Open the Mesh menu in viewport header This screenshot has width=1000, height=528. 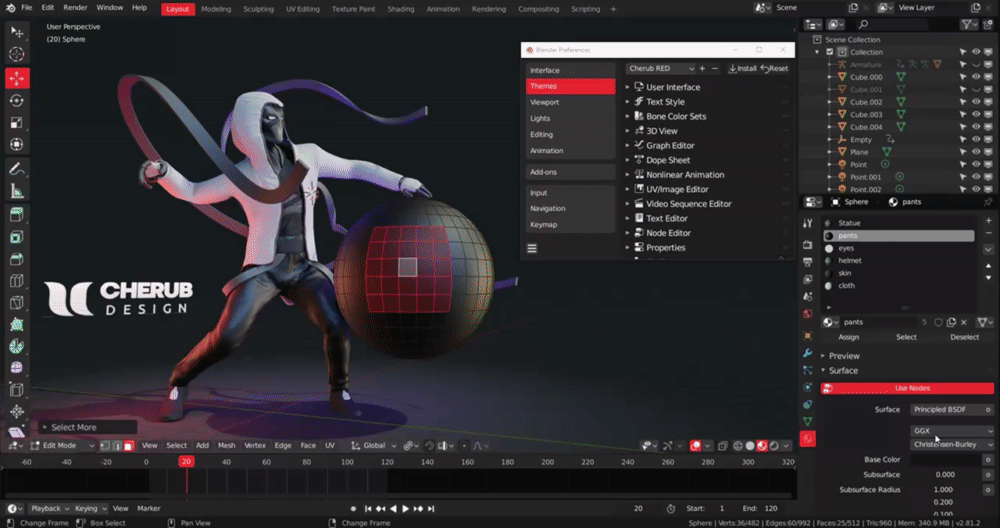coord(226,446)
